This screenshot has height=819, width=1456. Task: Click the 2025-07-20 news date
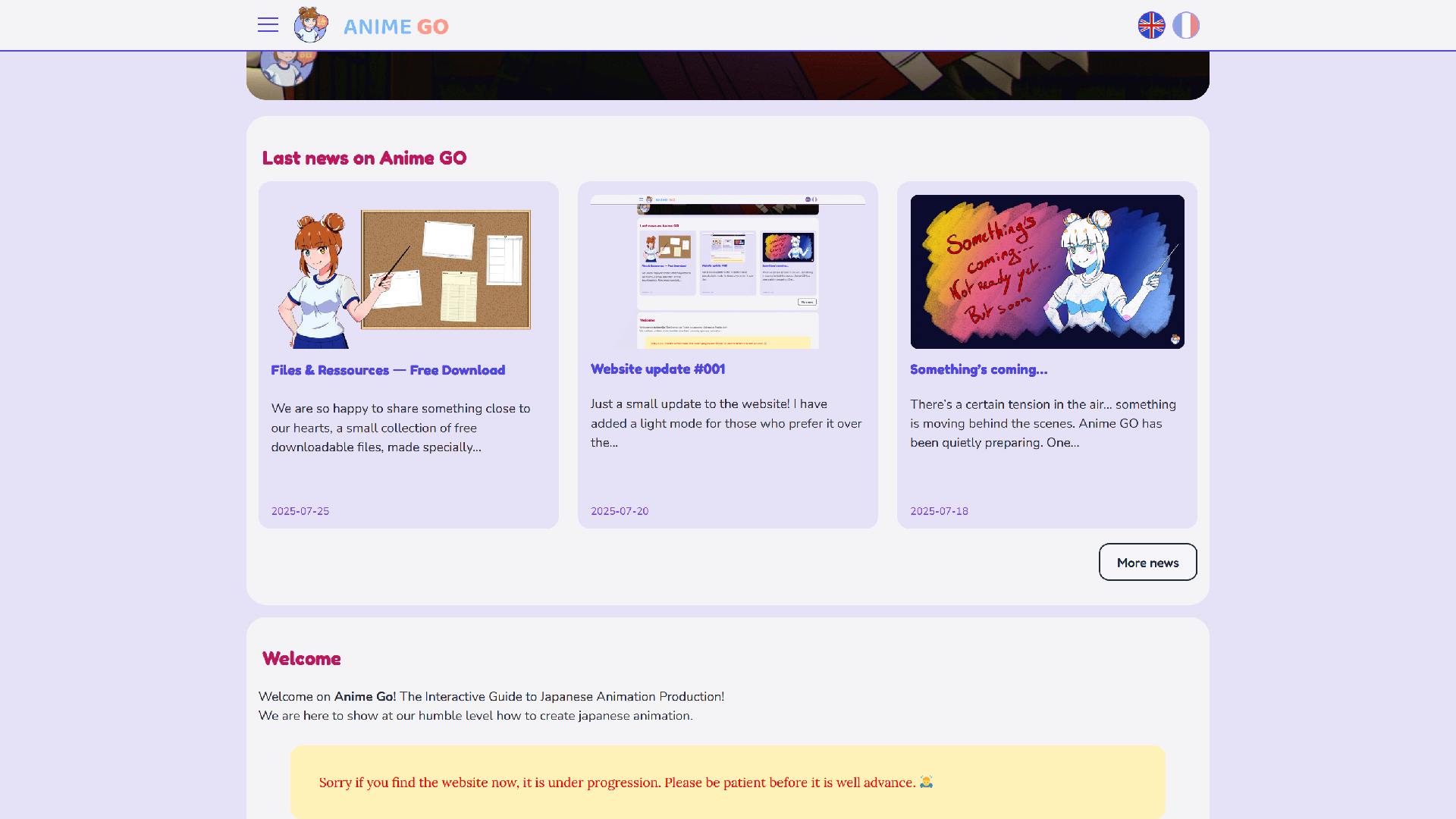coord(620,511)
